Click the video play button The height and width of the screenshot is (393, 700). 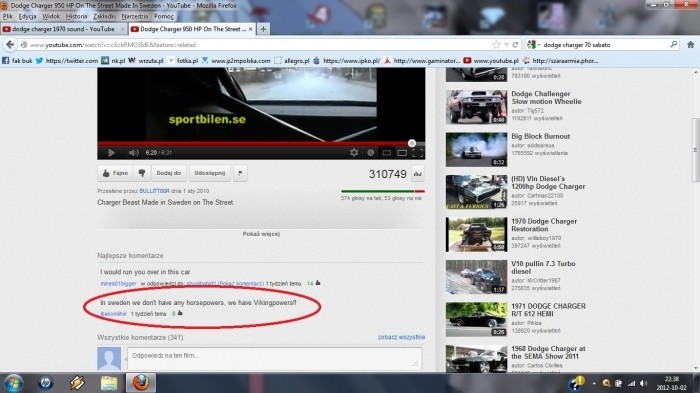[111, 153]
